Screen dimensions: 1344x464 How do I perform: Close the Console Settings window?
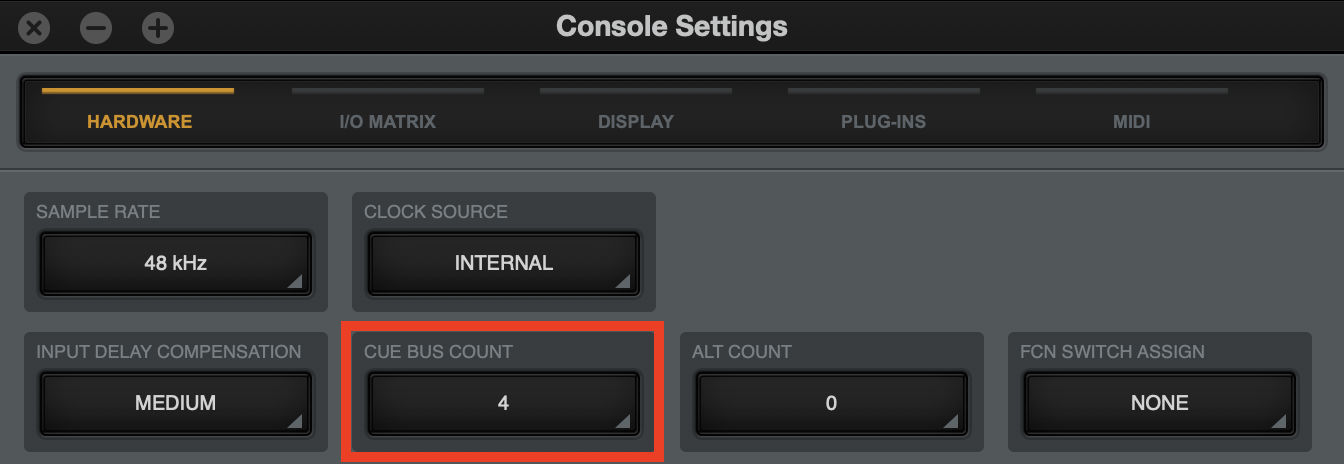pos(33,27)
